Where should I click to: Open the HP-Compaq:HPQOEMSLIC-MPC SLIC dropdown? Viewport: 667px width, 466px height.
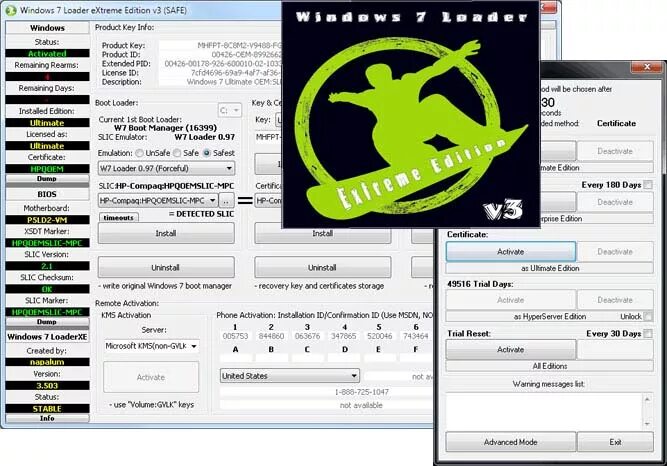coord(158,200)
